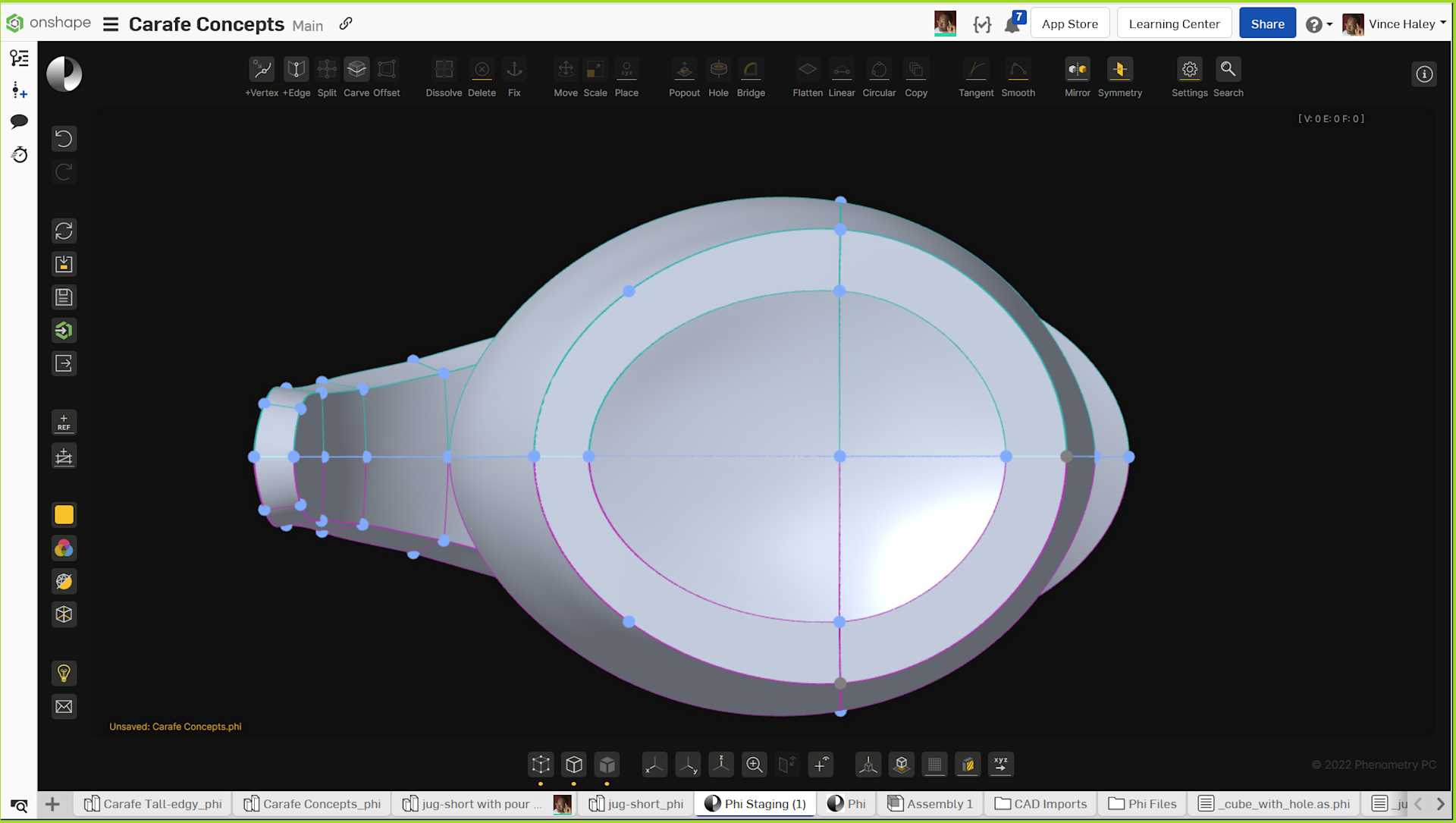Toggle wireframe edges cube display
Screen dimensions: 1456x823
(574, 765)
